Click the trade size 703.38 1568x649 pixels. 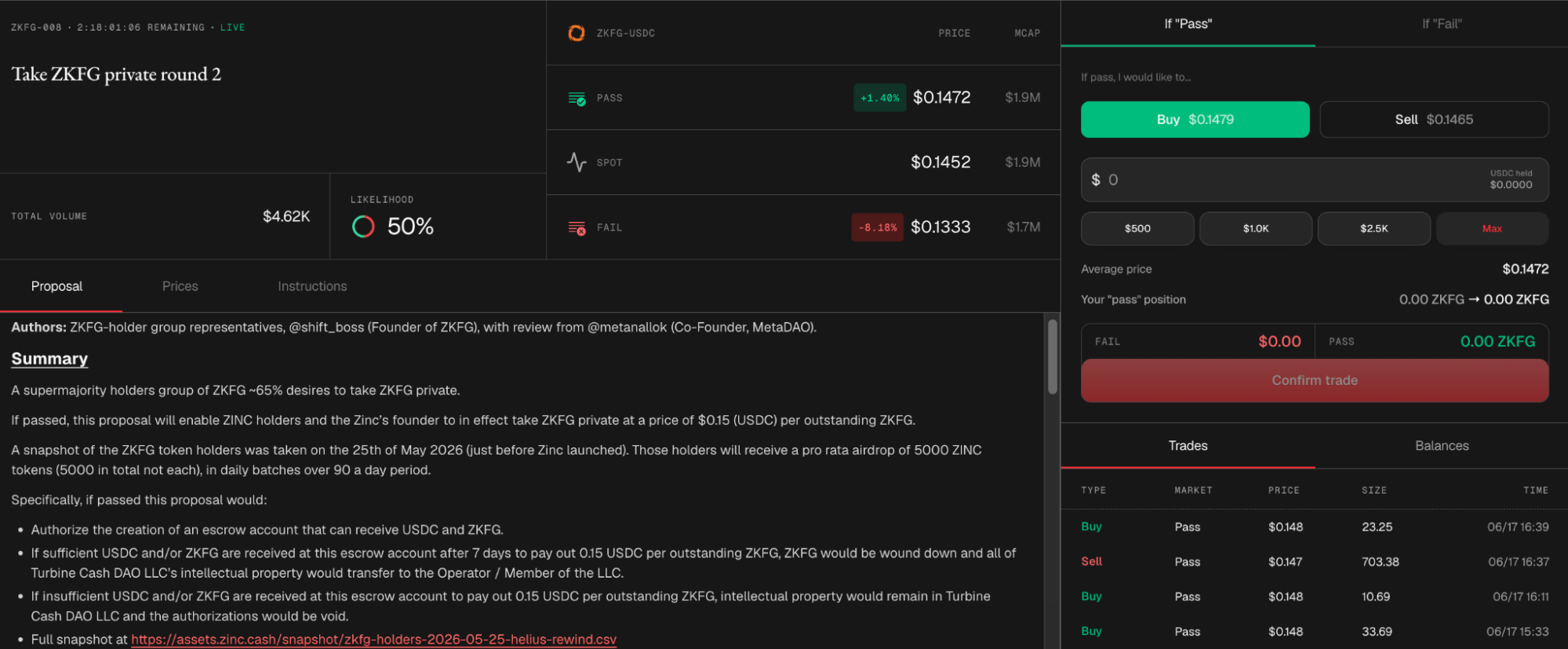(x=1381, y=561)
